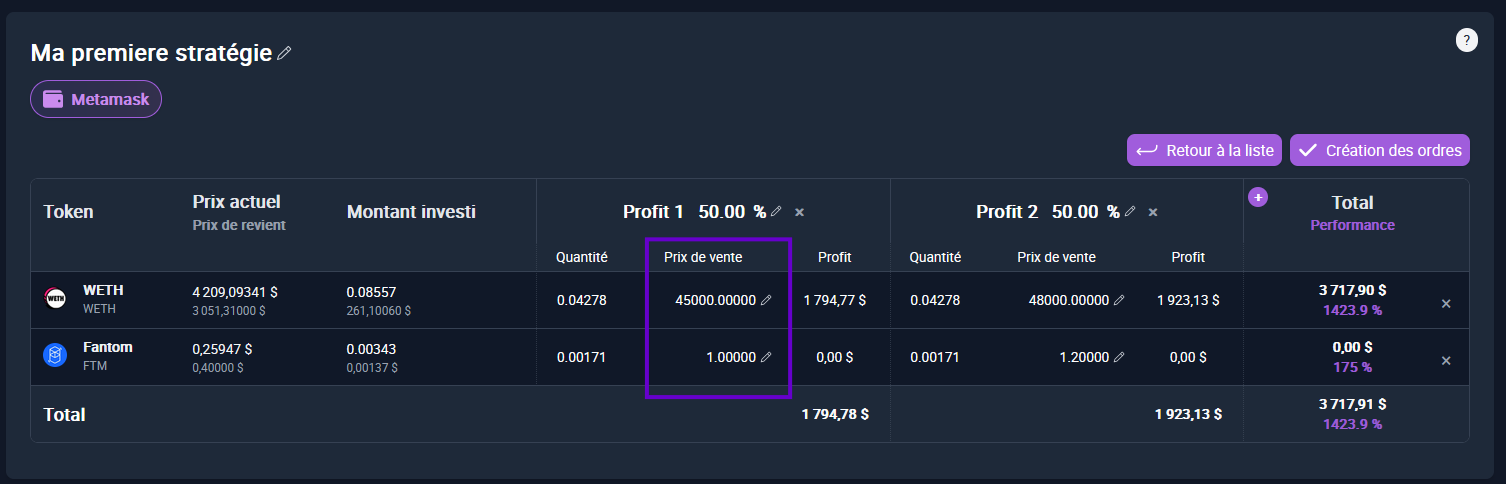Screen dimensions: 1506x484
Task: Remove the Profit 2 column
Action: tap(1153, 212)
